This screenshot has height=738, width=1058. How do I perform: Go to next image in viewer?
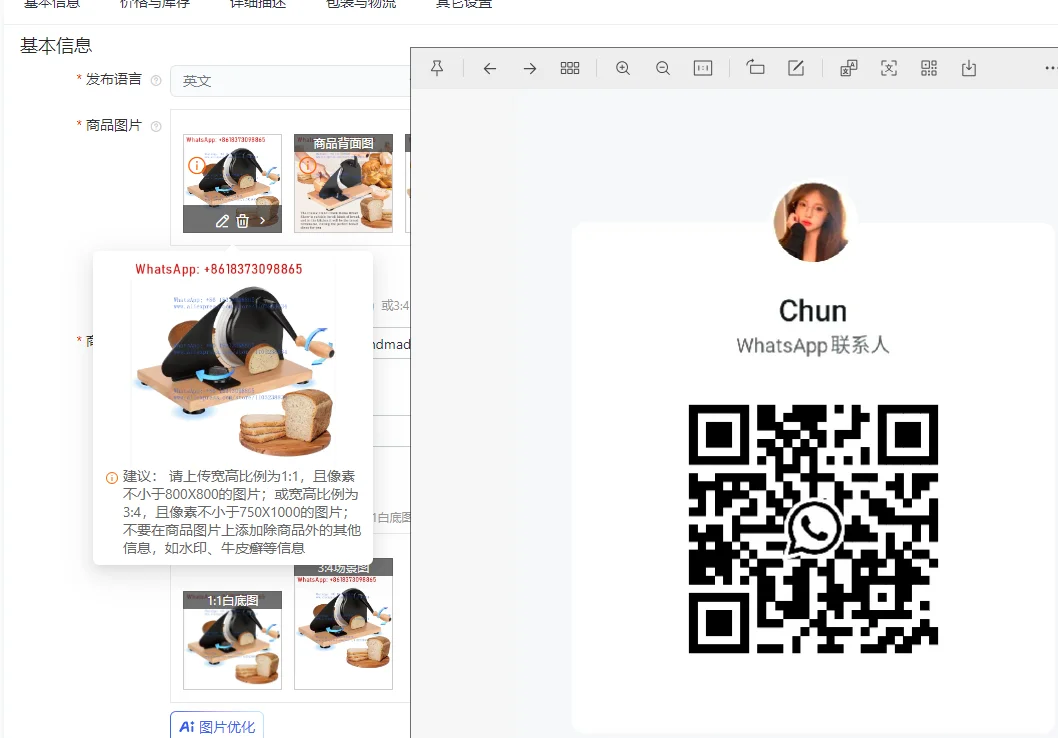[530, 68]
